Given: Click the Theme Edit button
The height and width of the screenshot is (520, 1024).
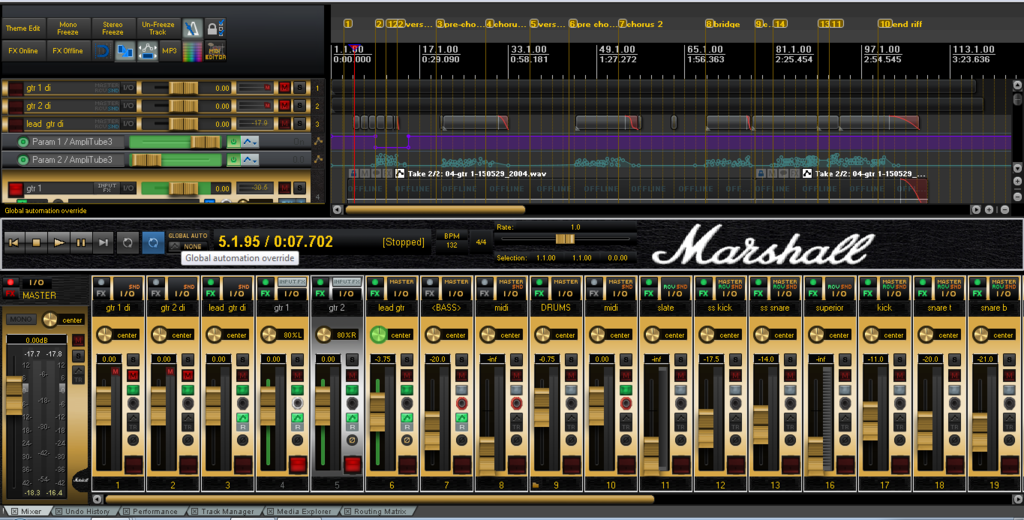Looking at the screenshot, I should point(24,29).
